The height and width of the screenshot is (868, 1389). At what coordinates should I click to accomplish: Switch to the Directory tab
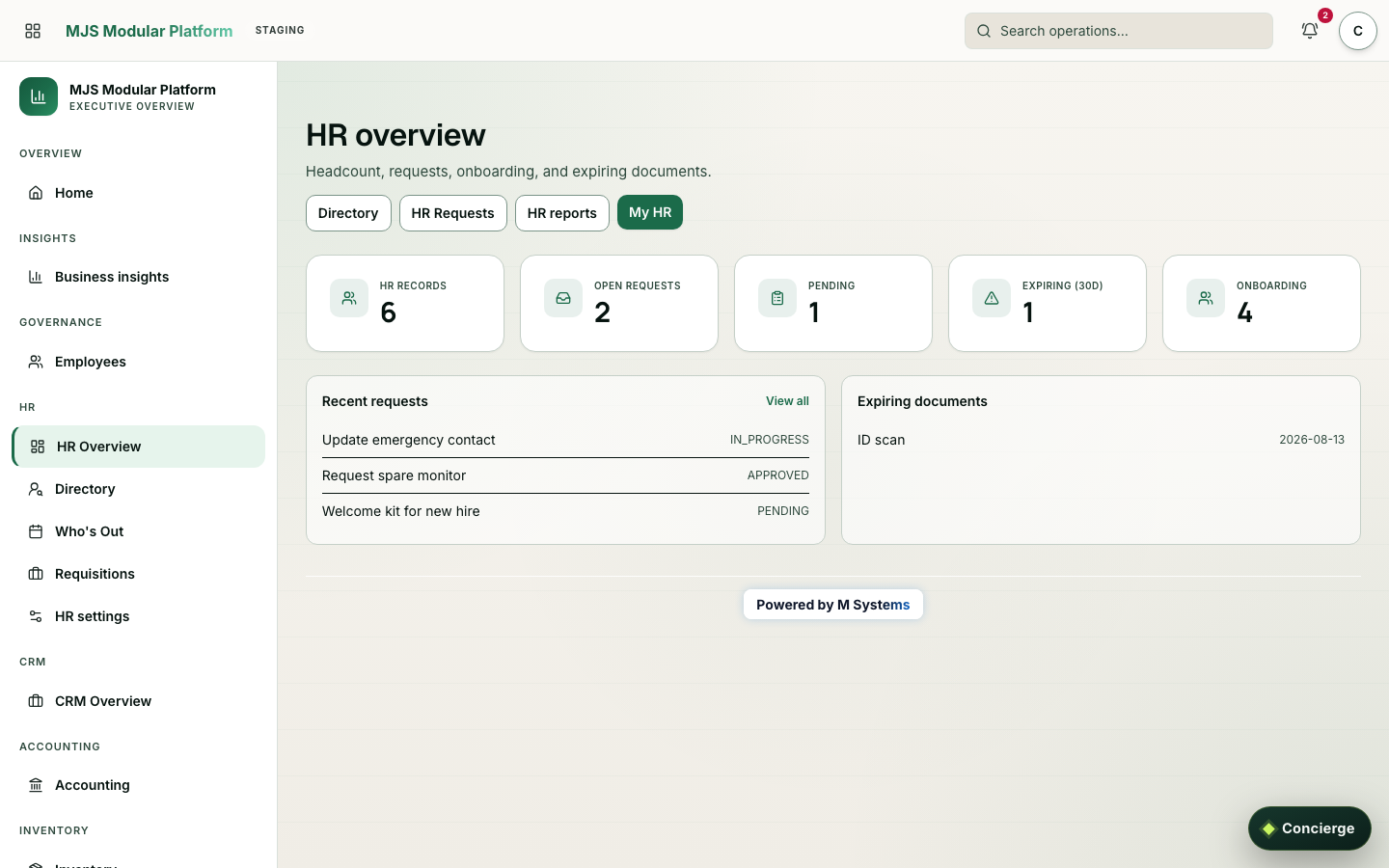[x=348, y=213]
